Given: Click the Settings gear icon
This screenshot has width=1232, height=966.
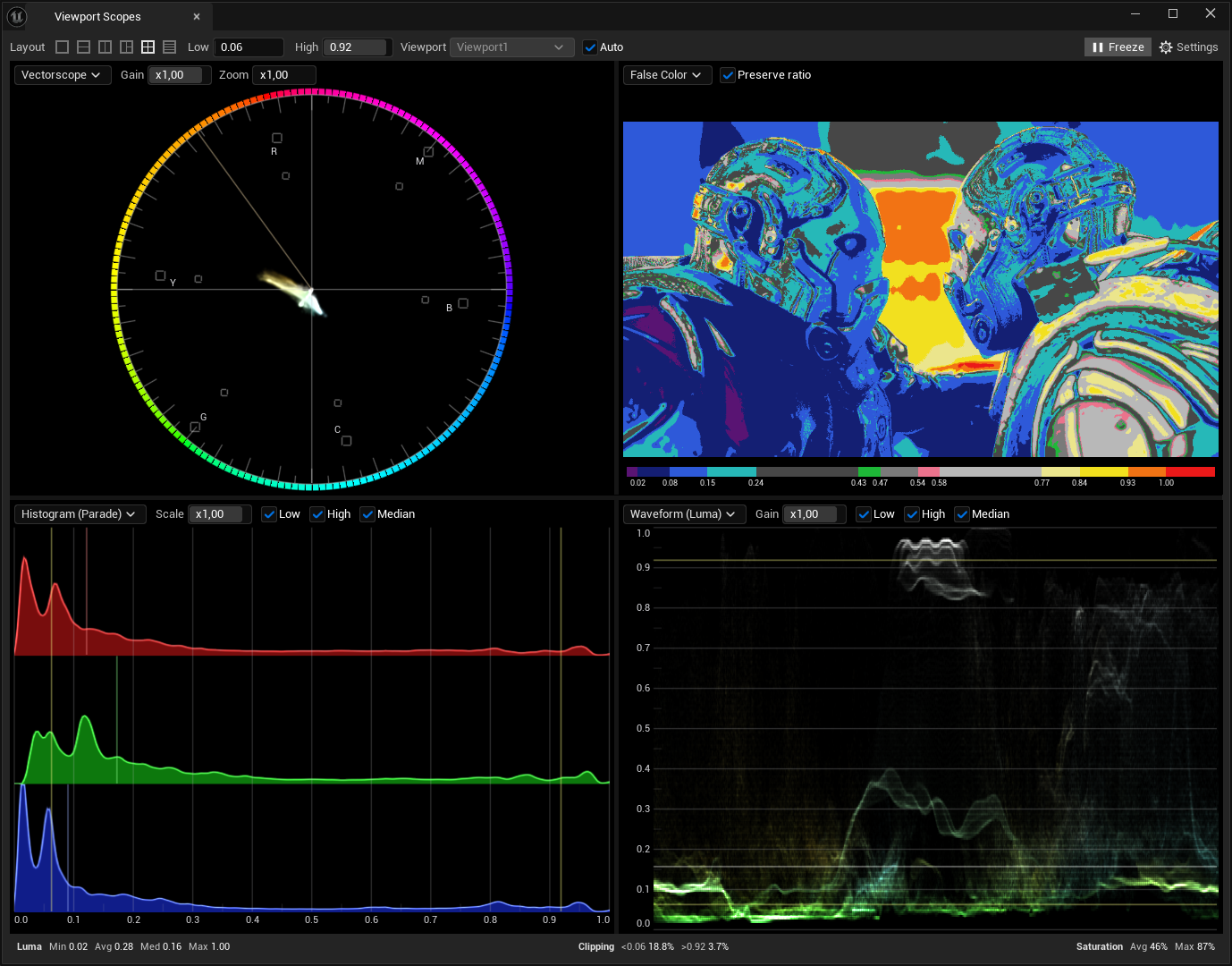Looking at the screenshot, I should click(x=1166, y=47).
